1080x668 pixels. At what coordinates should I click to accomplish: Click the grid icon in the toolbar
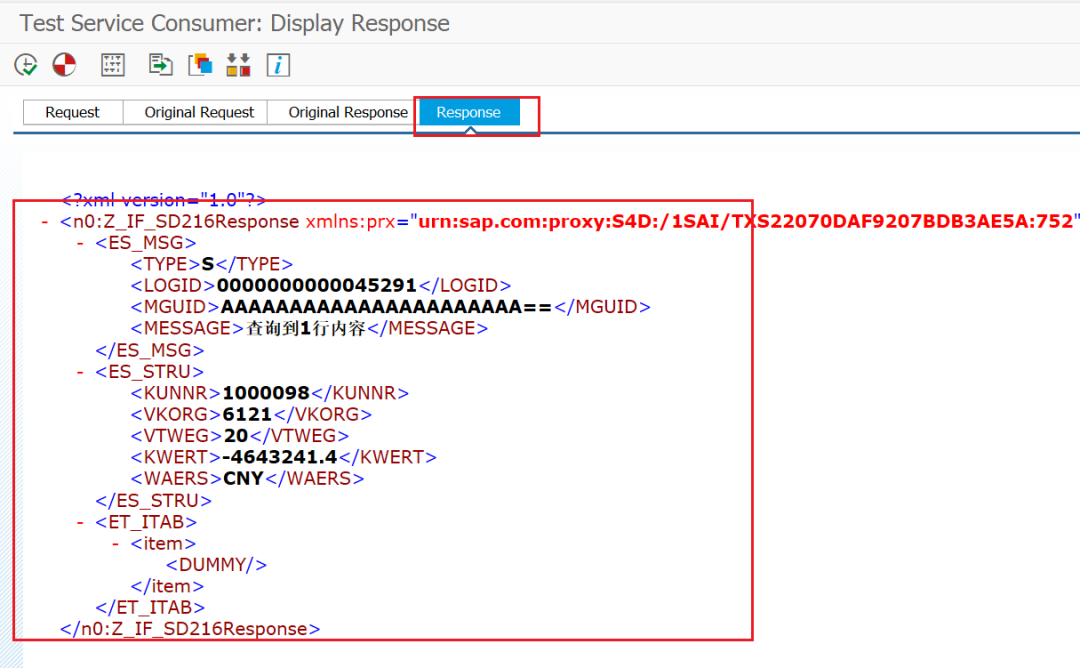112,65
